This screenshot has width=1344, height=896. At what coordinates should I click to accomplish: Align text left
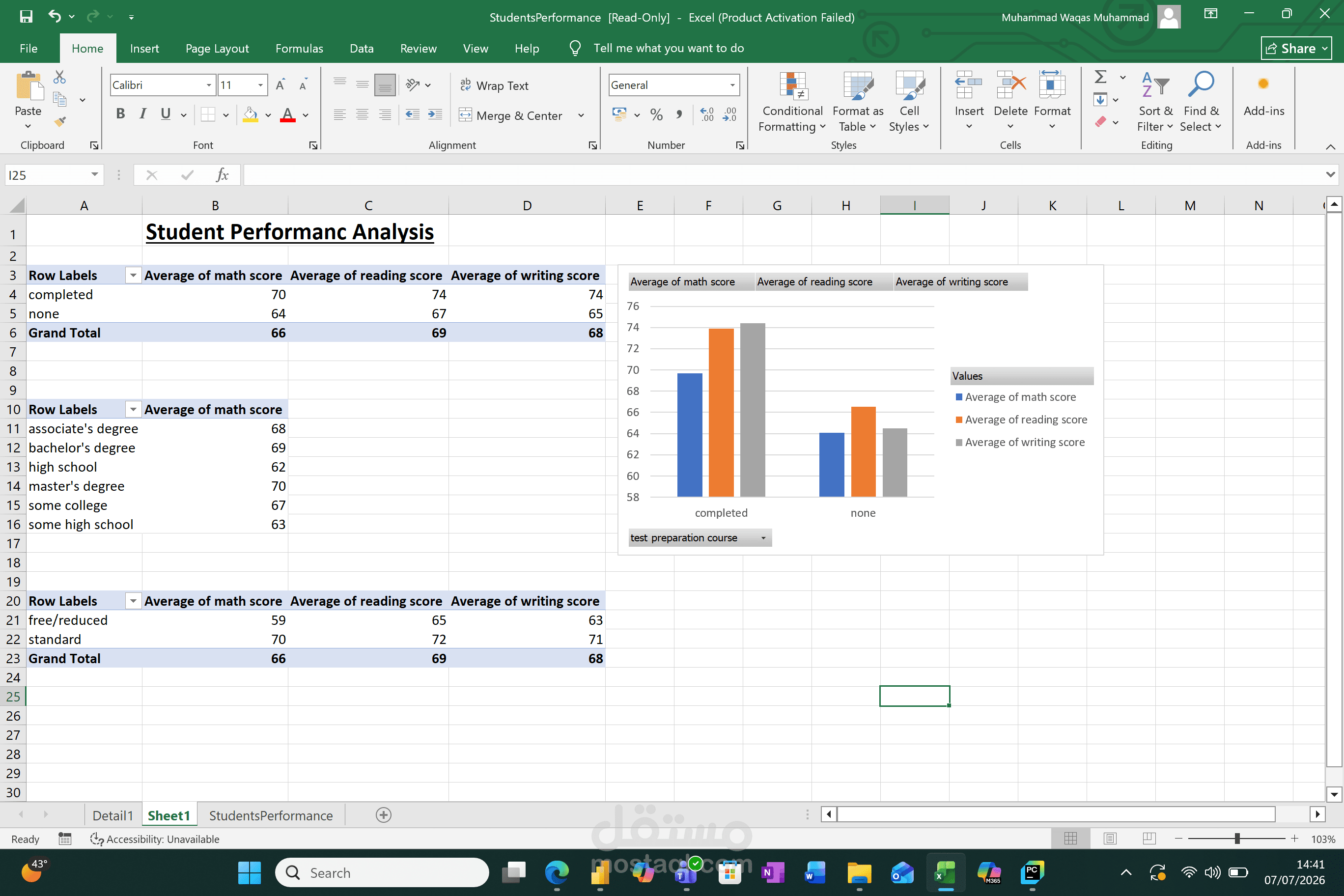[340, 115]
